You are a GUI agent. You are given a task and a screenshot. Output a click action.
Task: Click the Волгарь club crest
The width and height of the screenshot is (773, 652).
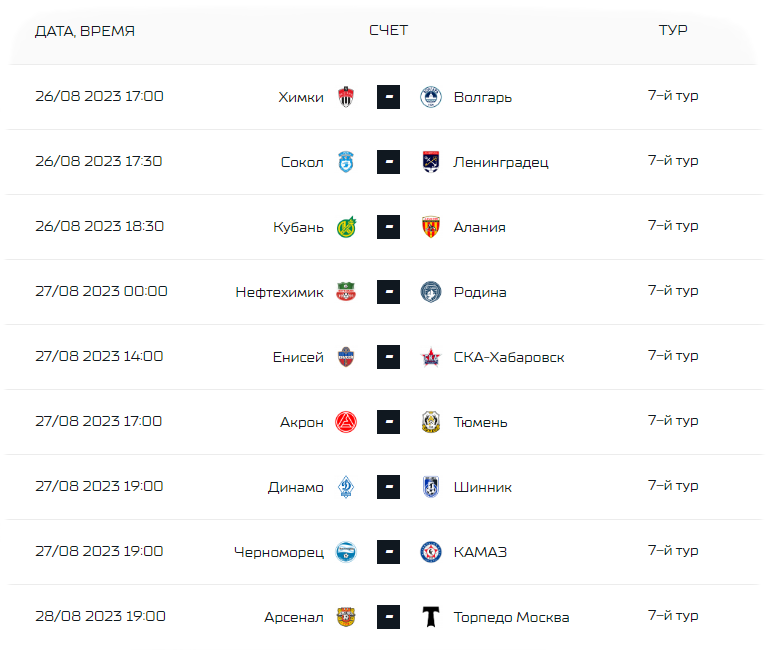(x=431, y=97)
